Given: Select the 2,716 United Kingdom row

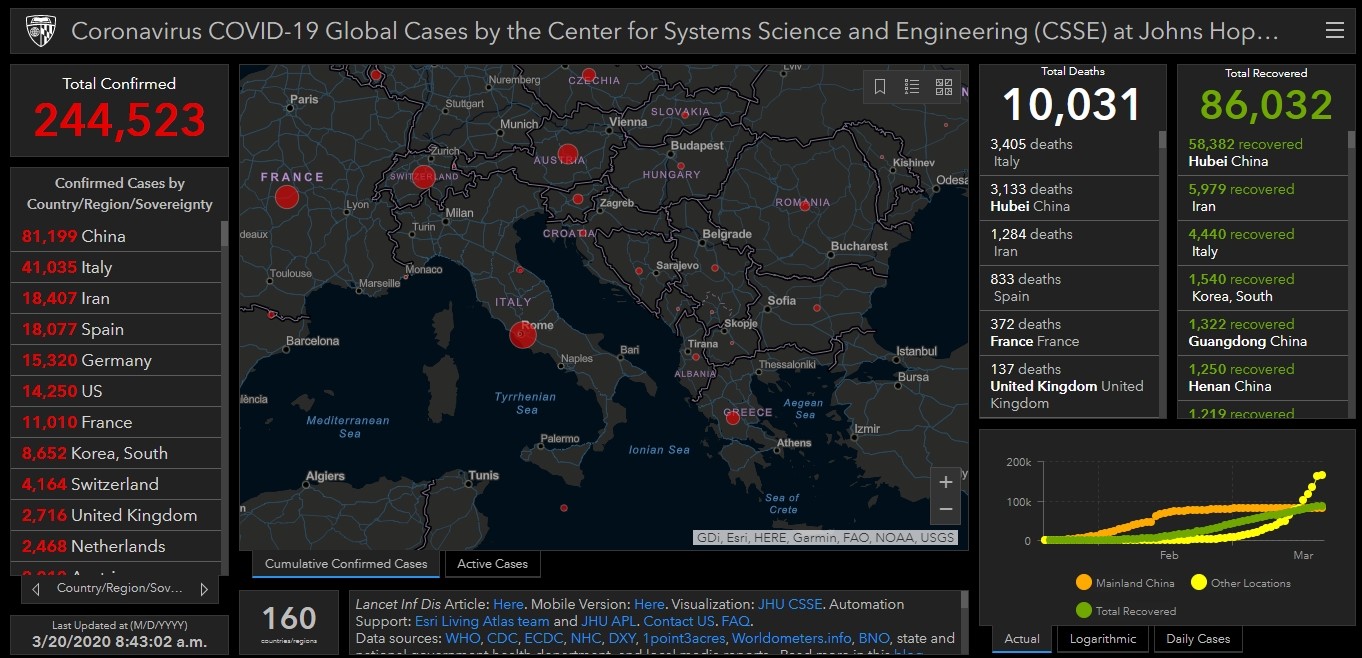Looking at the screenshot, I should (116, 515).
